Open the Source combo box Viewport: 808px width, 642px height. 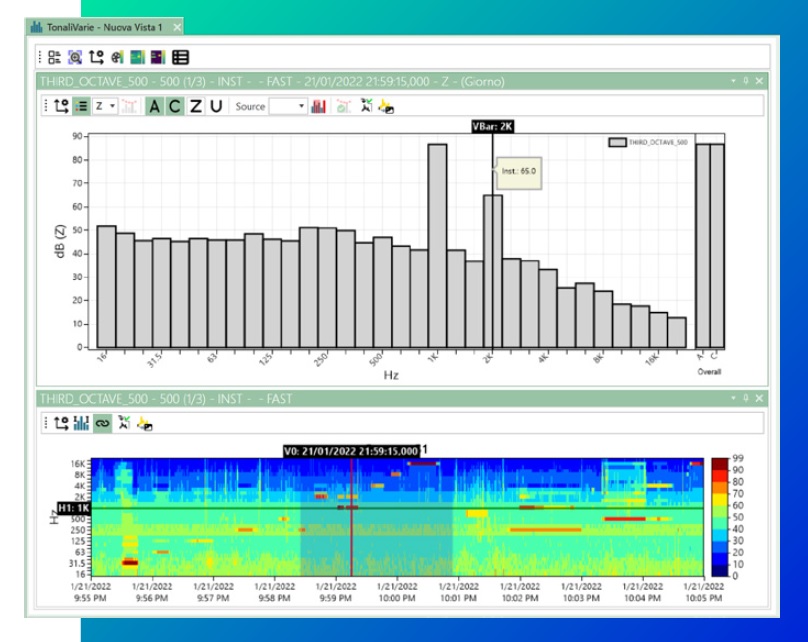(287, 106)
